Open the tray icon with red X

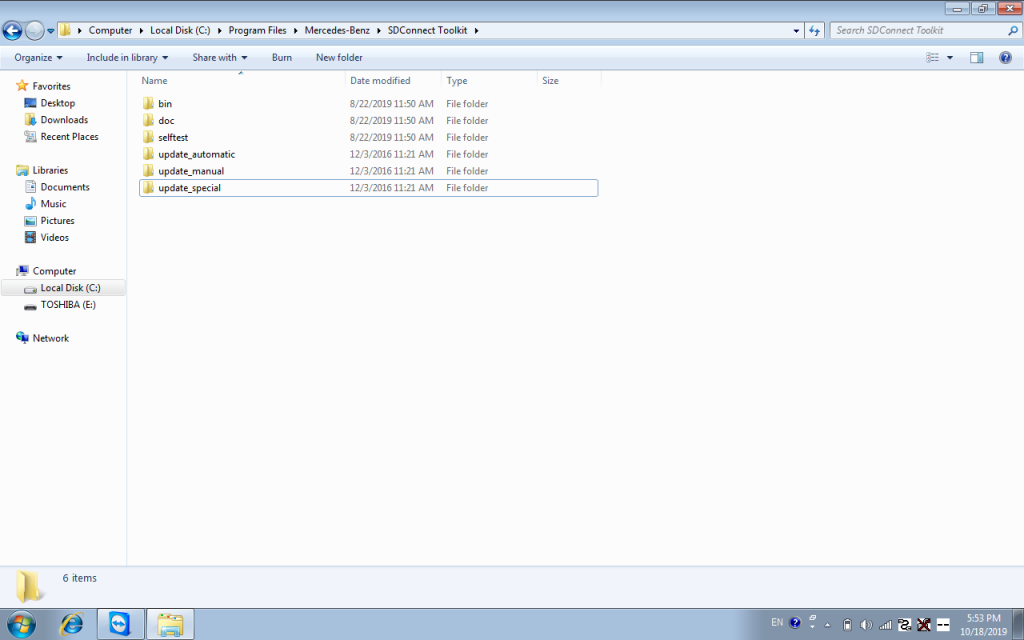pos(923,625)
